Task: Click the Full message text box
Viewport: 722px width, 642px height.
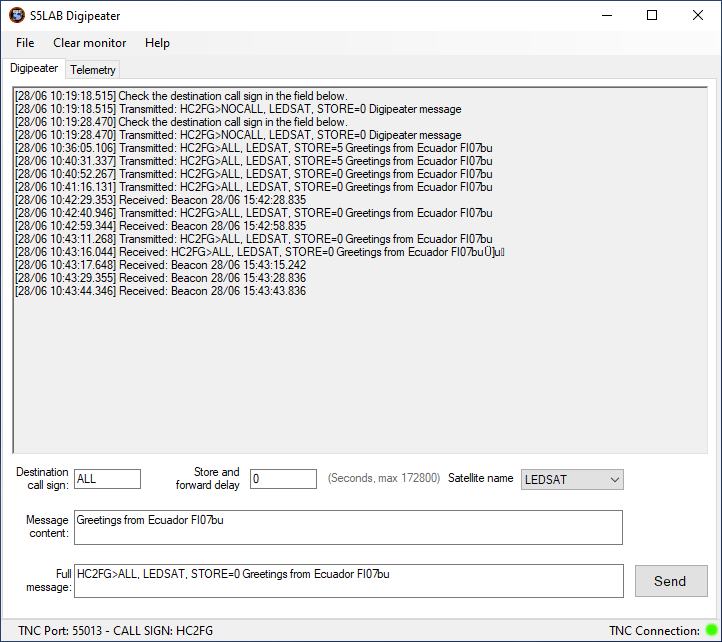Action: tap(349, 581)
